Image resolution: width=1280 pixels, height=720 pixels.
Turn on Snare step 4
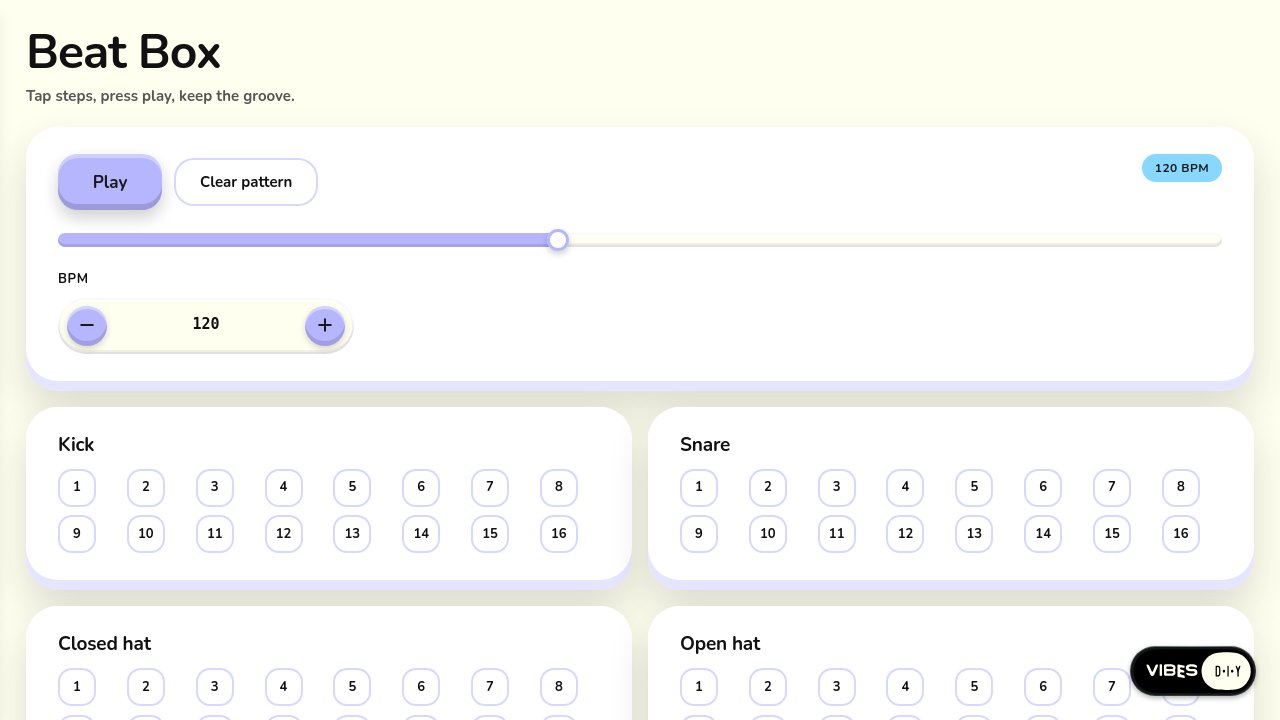[x=905, y=487]
